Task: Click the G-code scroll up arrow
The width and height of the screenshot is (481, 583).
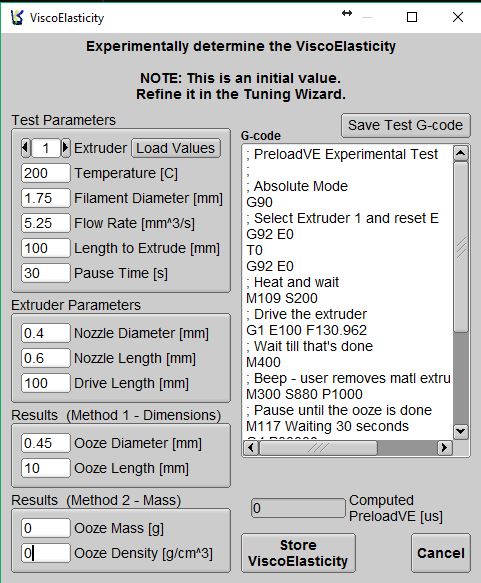Action: point(461,153)
